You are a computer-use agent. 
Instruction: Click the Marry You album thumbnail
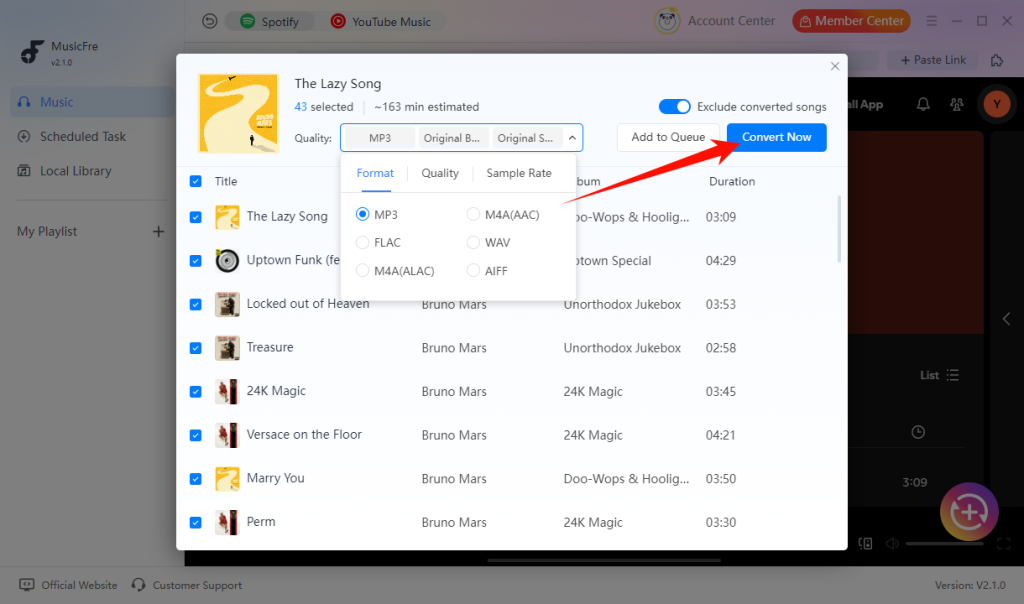tap(227, 479)
